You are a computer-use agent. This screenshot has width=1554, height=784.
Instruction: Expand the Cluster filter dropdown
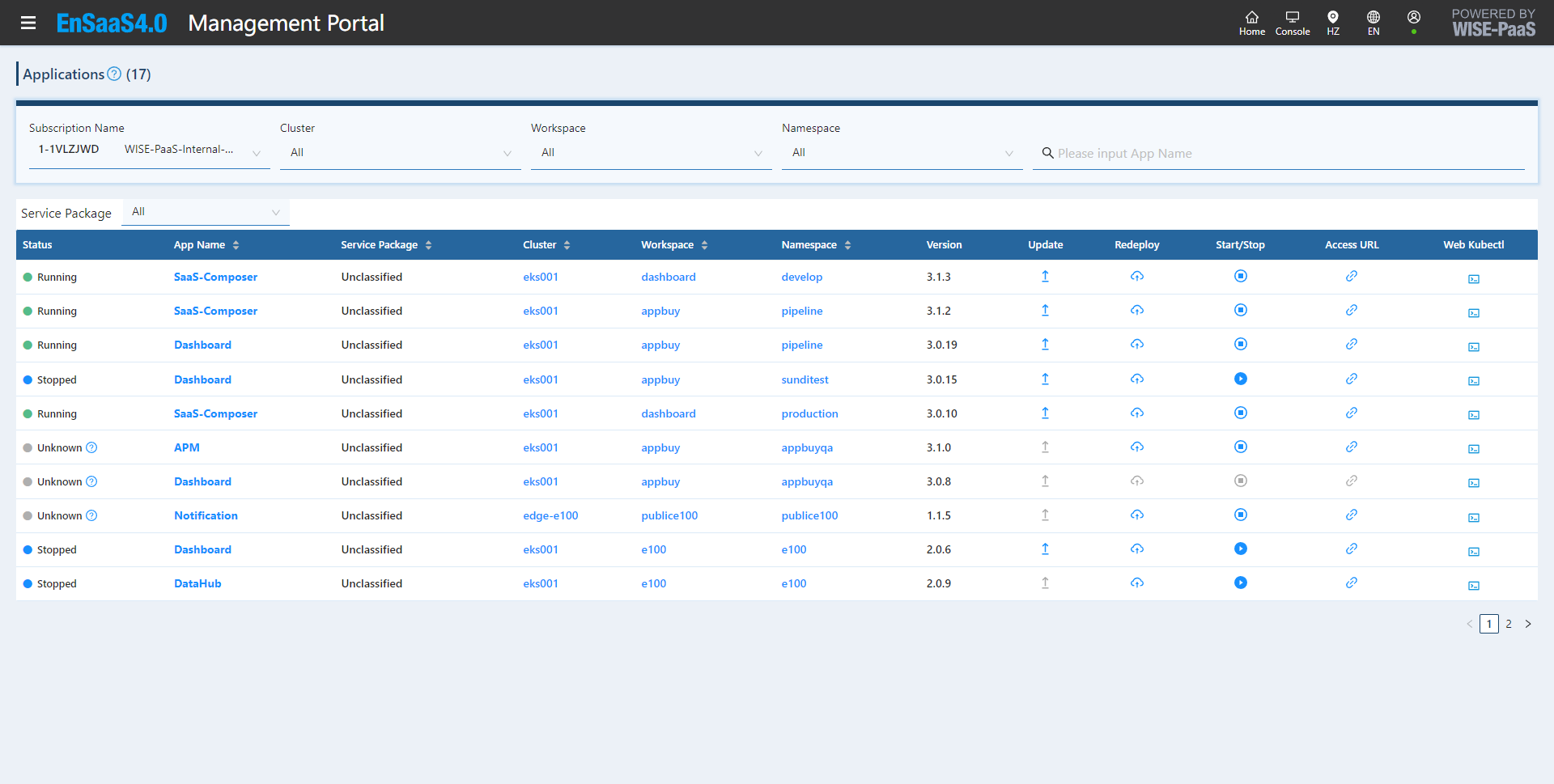(x=400, y=153)
